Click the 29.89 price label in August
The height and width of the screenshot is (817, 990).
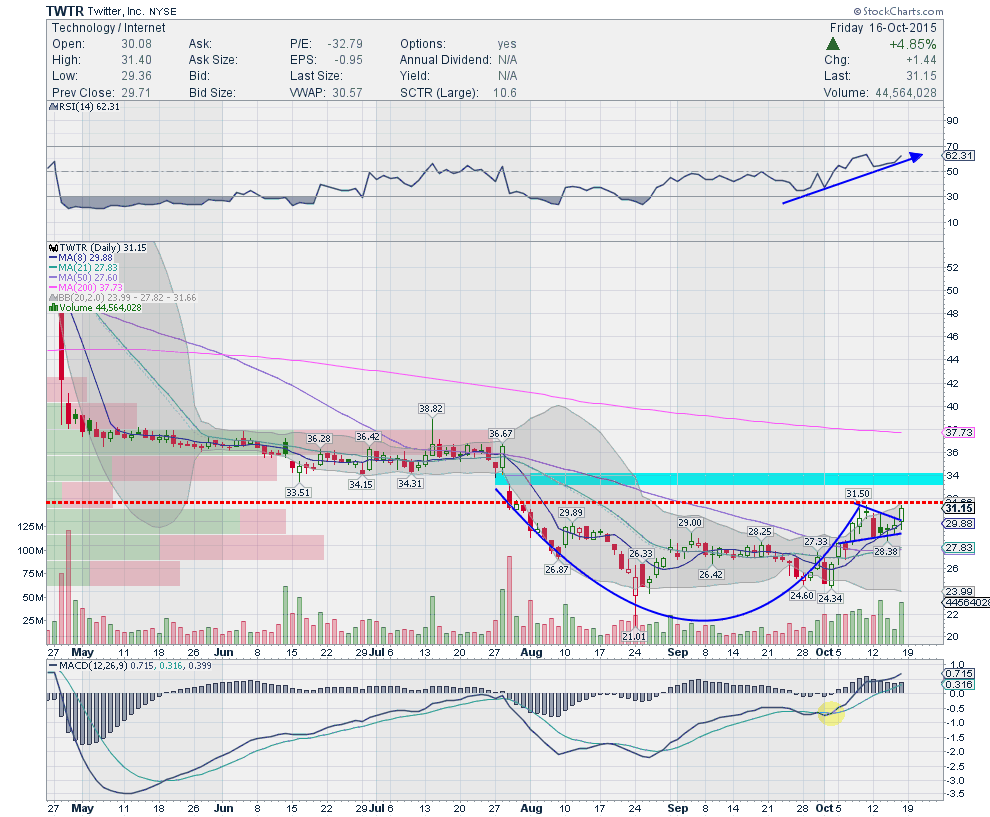tap(571, 513)
